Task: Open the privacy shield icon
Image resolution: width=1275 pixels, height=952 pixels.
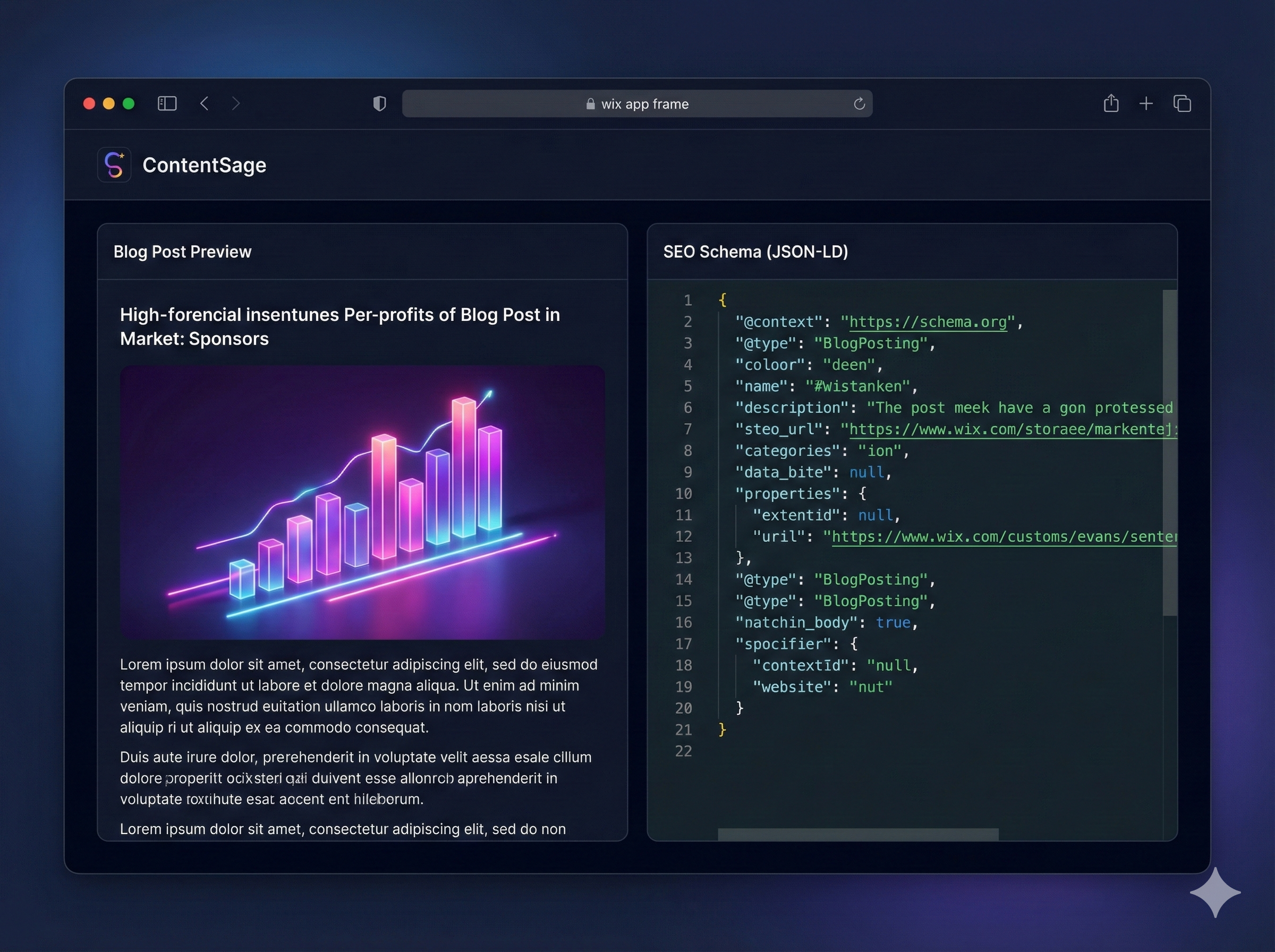Action: coord(379,104)
